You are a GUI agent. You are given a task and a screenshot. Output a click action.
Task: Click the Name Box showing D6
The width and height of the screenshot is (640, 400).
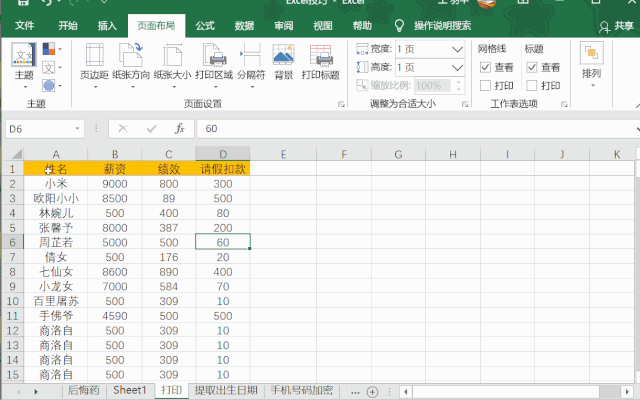click(x=39, y=129)
